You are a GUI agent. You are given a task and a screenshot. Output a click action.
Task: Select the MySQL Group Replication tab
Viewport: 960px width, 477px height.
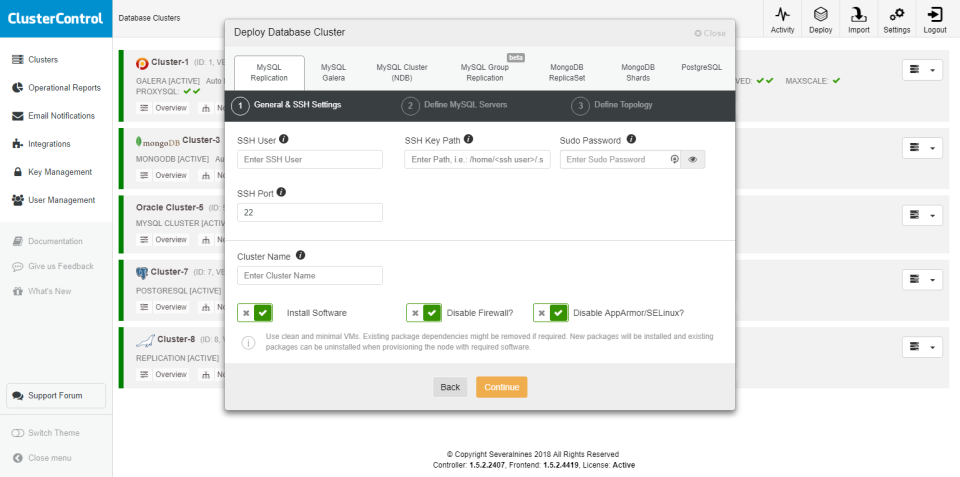(485, 73)
